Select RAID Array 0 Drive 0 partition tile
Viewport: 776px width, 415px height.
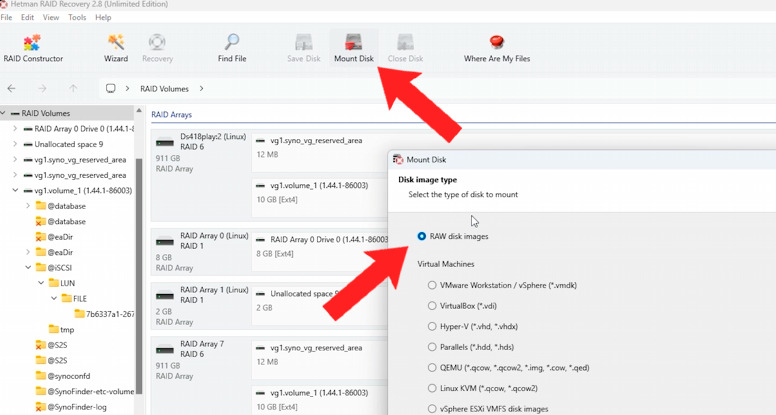point(319,251)
